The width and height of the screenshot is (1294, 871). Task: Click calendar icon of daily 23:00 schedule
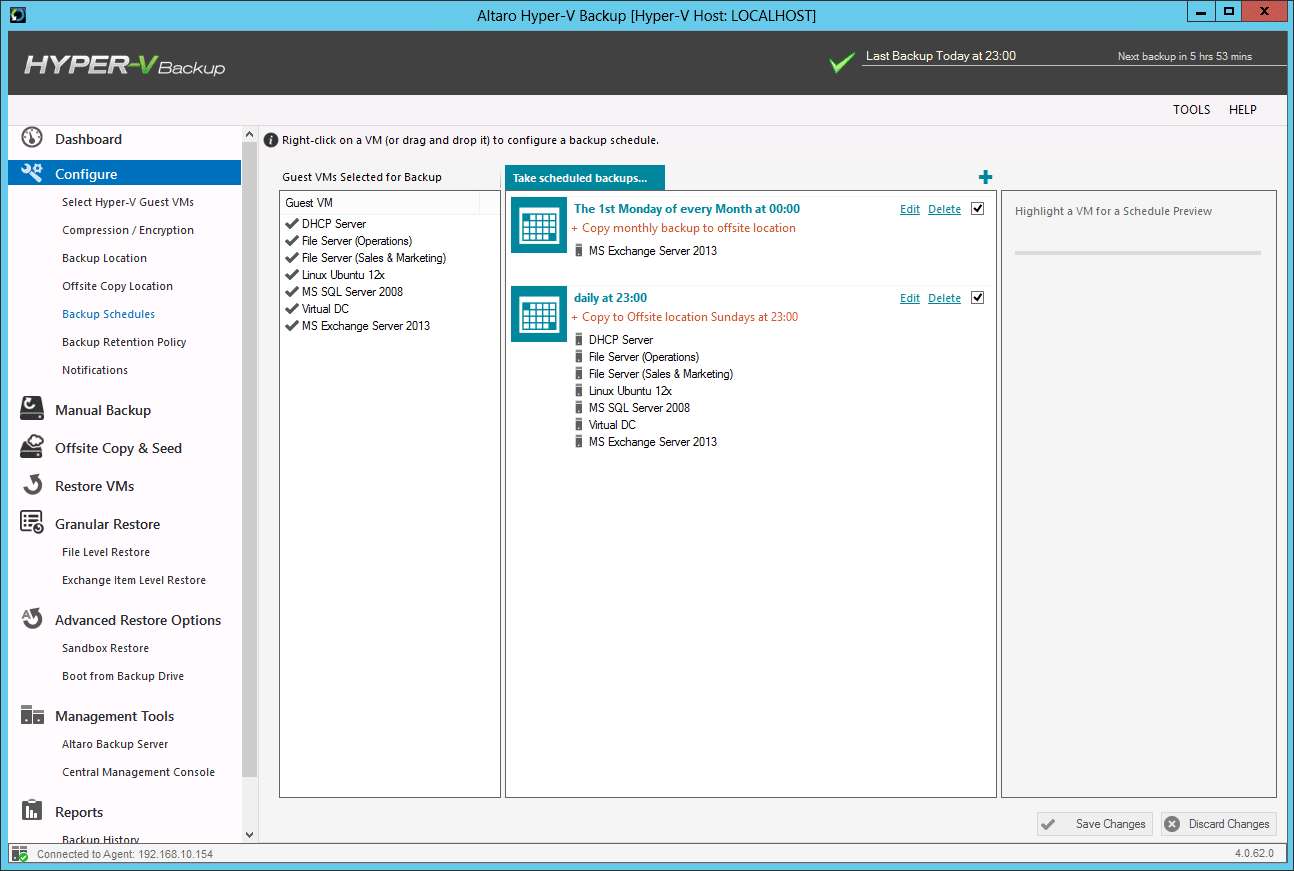[x=539, y=314]
